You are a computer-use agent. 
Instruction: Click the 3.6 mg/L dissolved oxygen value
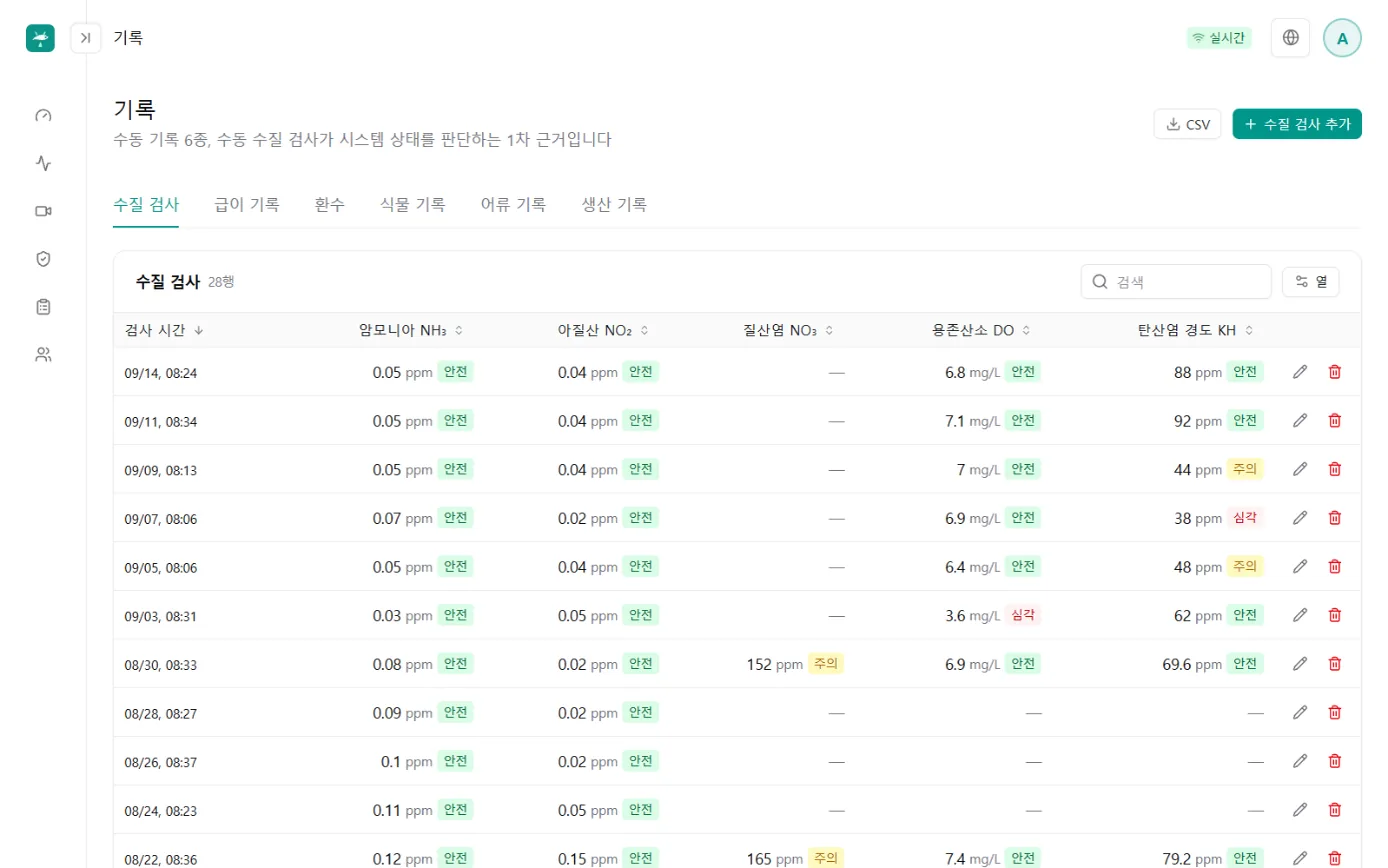coord(972,616)
